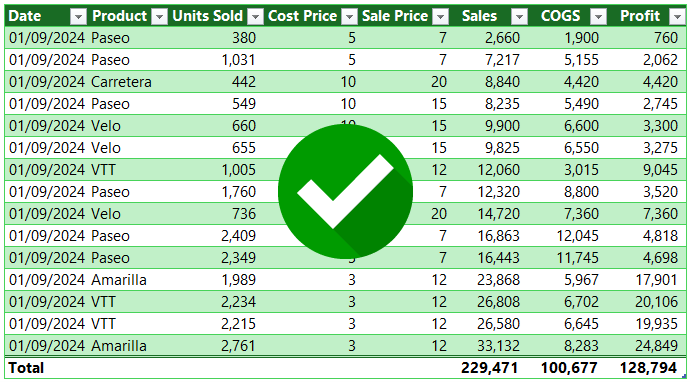690x382 pixels.
Task: Click the Sales cell showing 8,235
Action: pyautogui.click(x=502, y=104)
